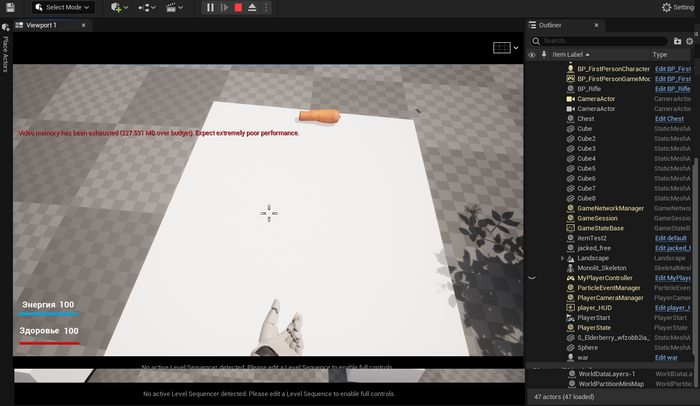This screenshot has height=406, width=700.
Task: Expand the Landscape tree item
Action: [x=562, y=258]
